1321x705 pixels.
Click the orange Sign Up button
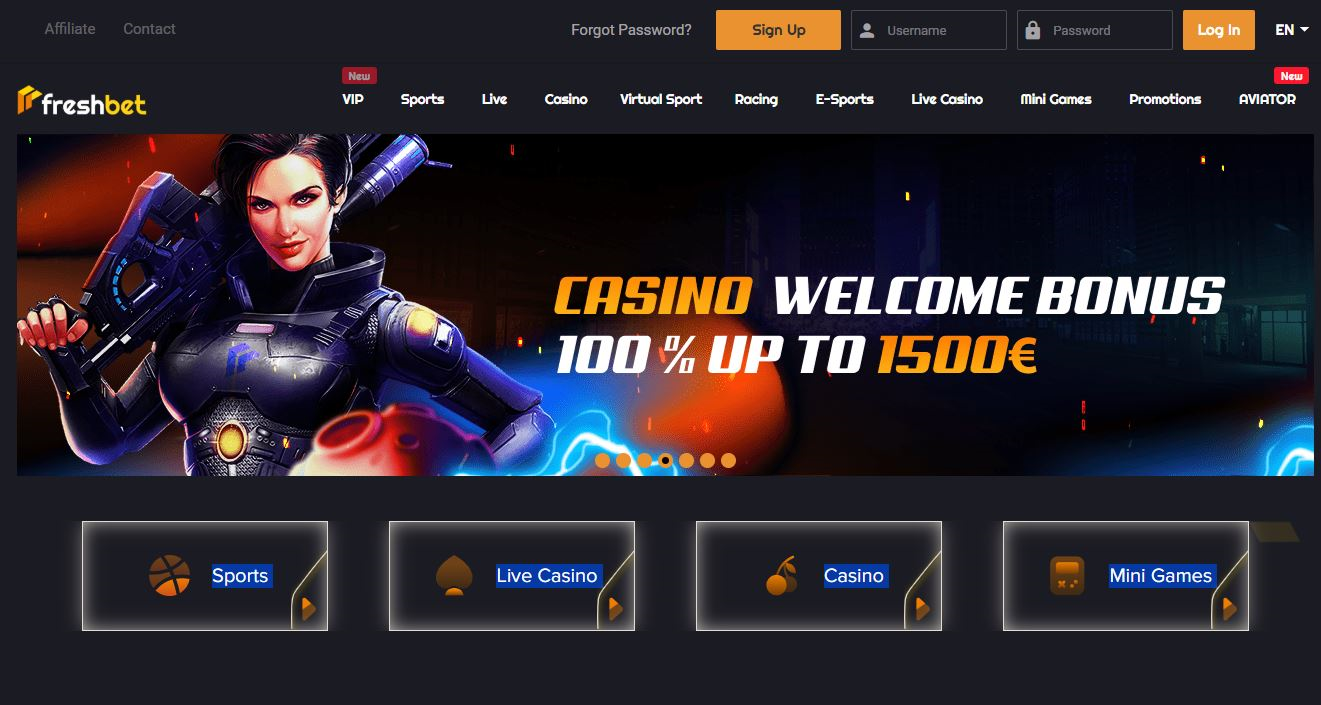click(x=778, y=30)
